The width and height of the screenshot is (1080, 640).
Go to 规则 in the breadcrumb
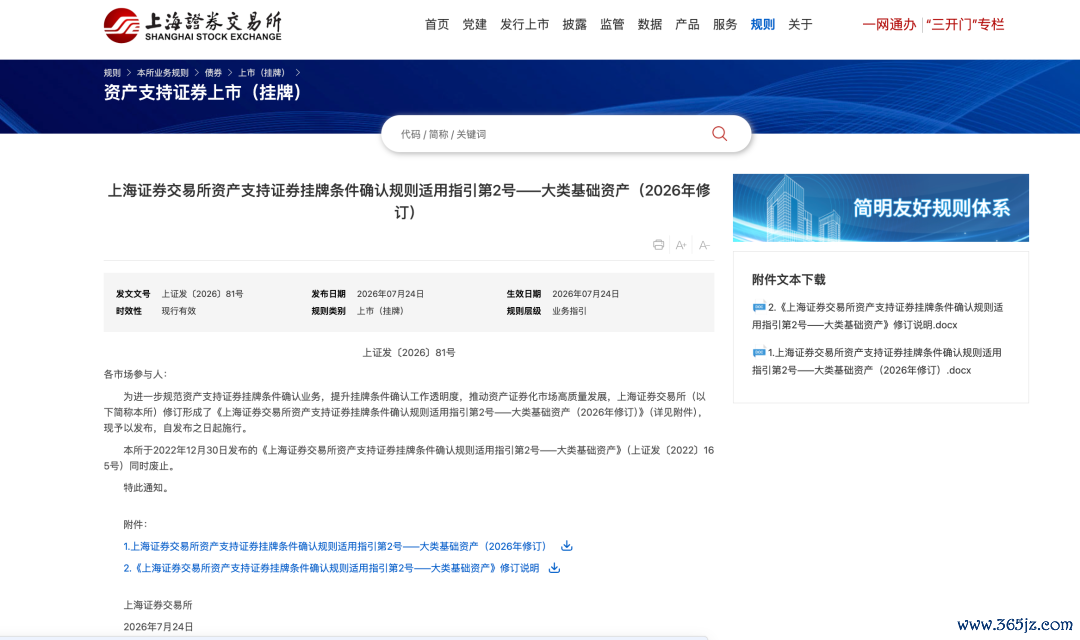(112, 72)
